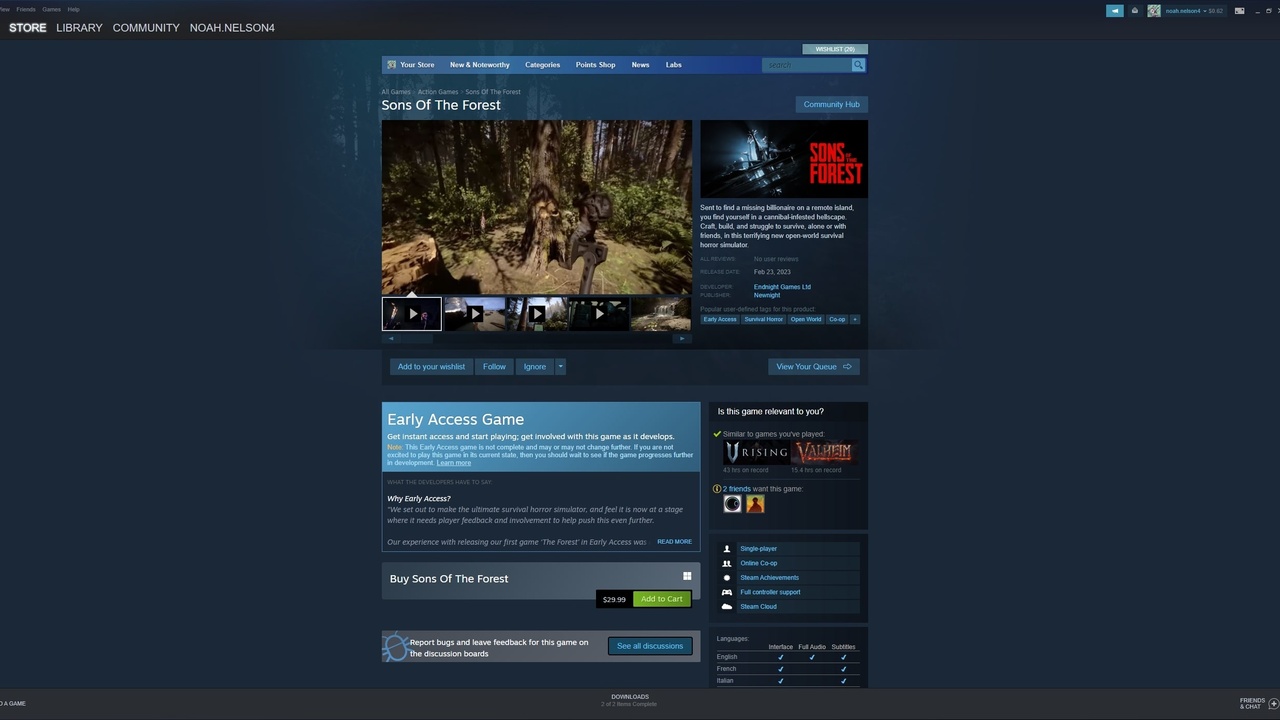Open the inbox notification icon
Viewport: 1280px width, 720px height.
click(1134, 10)
